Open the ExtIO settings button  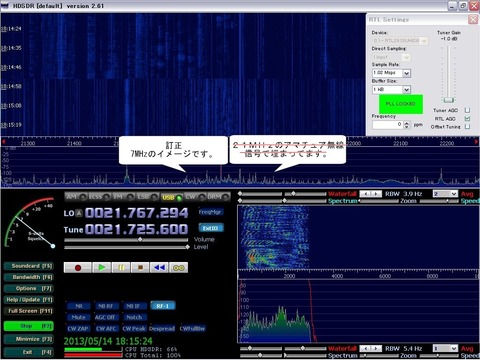[x=211, y=228]
